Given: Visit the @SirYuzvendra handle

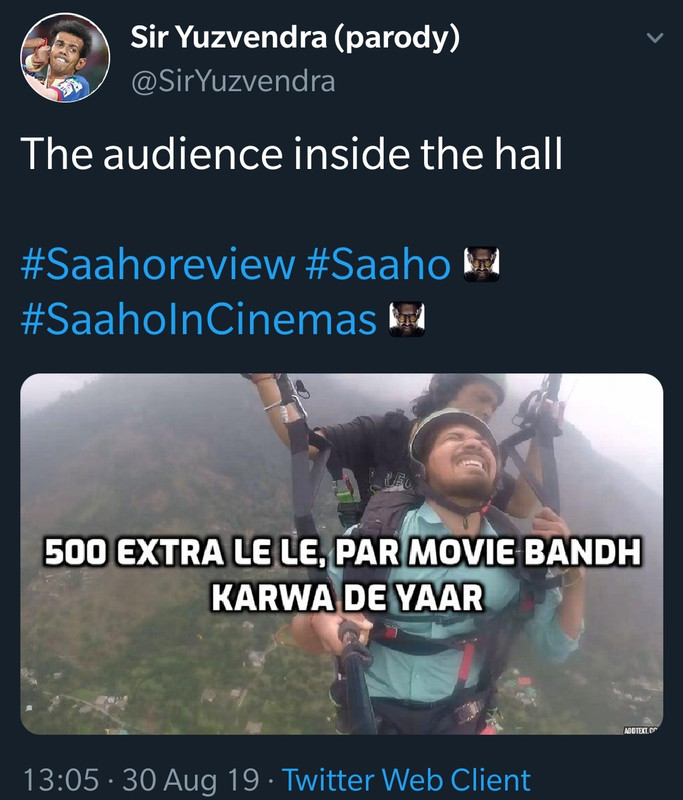Looking at the screenshot, I should pyautogui.click(x=233, y=82).
